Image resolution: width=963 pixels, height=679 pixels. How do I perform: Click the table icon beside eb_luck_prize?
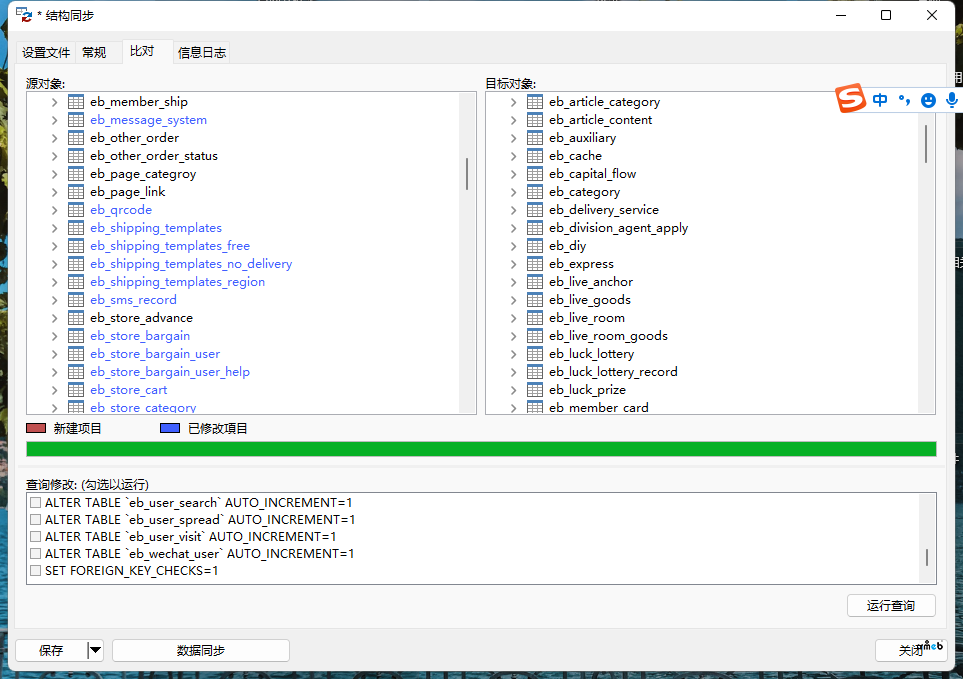click(x=535, y=390)
